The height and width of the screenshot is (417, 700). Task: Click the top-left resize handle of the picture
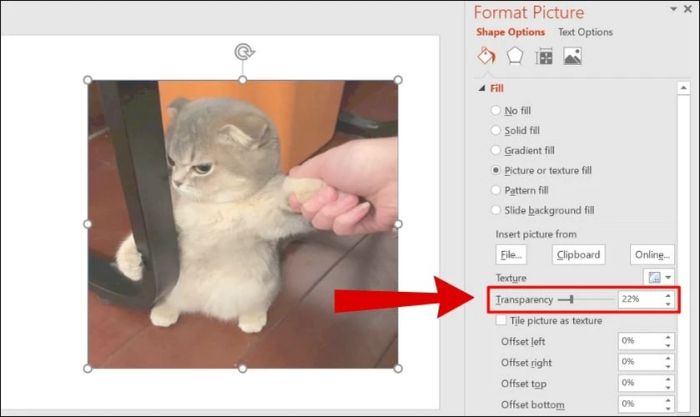88,80
